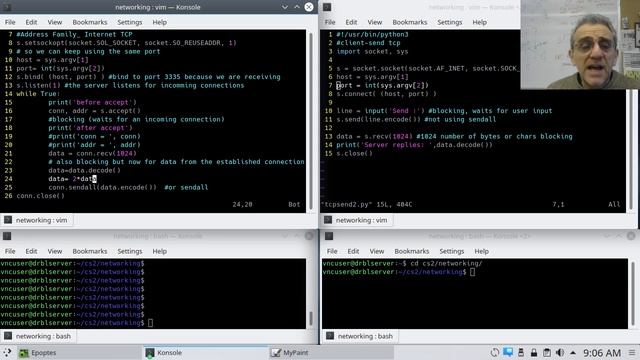
Task: Open Edit menu in the left vim Konsole
Action: click(31, 22)
